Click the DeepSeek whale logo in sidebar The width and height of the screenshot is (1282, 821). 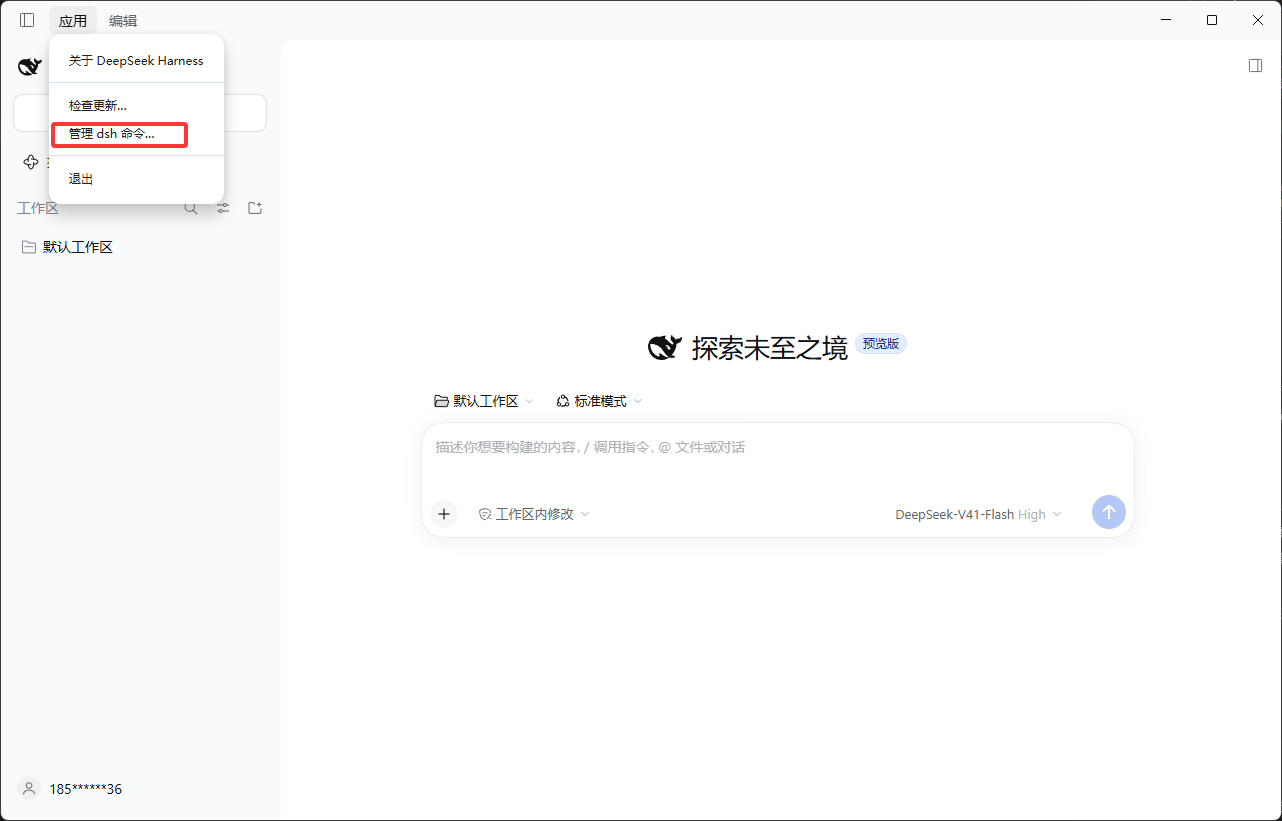pyautogui.click(x=29, y=67)
